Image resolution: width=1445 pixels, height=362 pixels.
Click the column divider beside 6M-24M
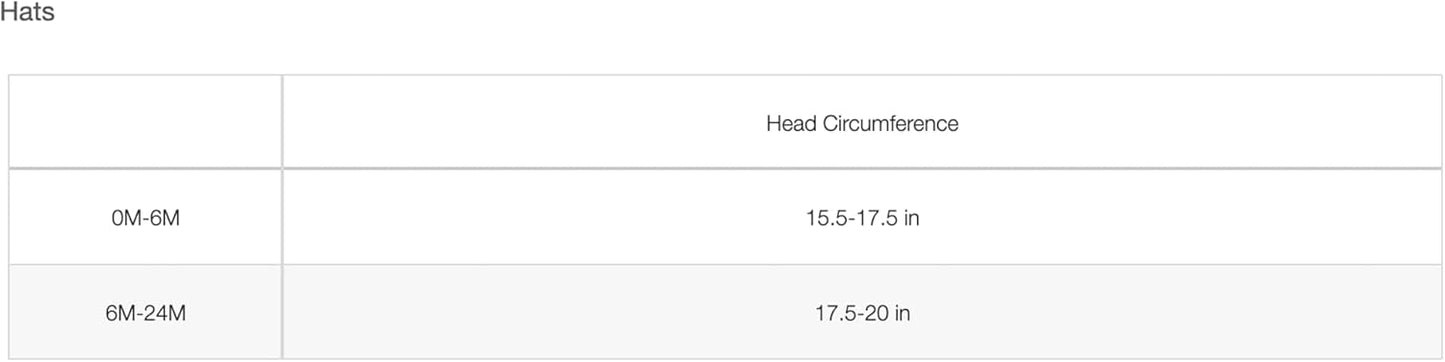click(282, 312)
